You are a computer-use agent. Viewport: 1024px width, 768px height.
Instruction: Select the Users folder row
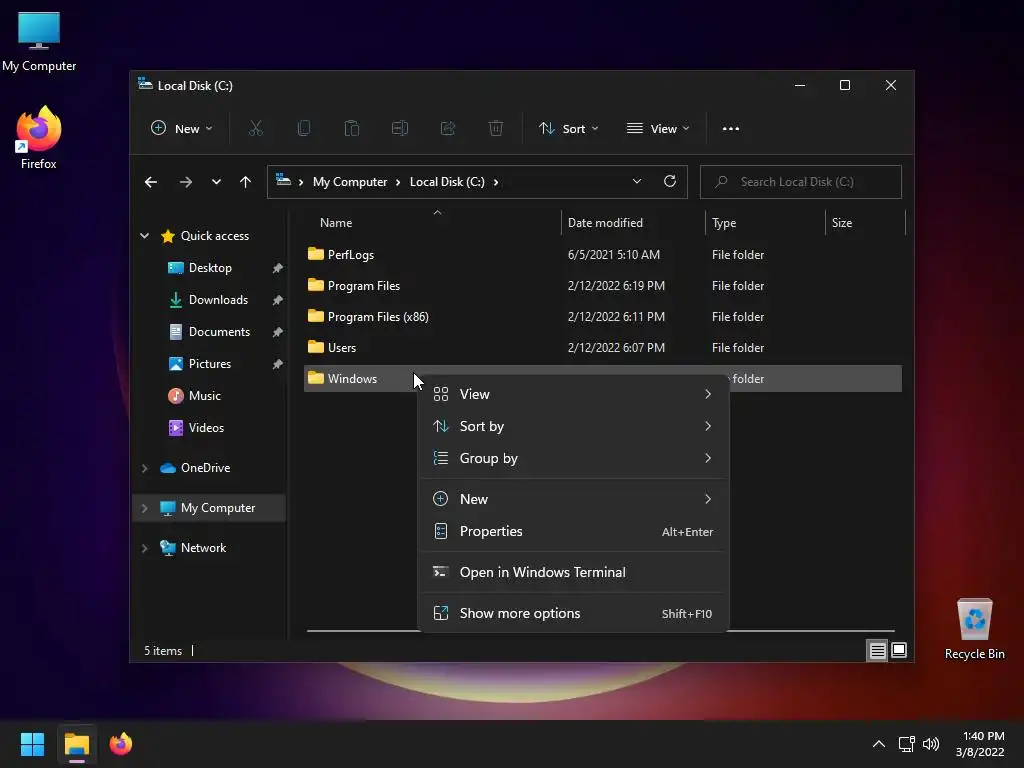point(603,347)
